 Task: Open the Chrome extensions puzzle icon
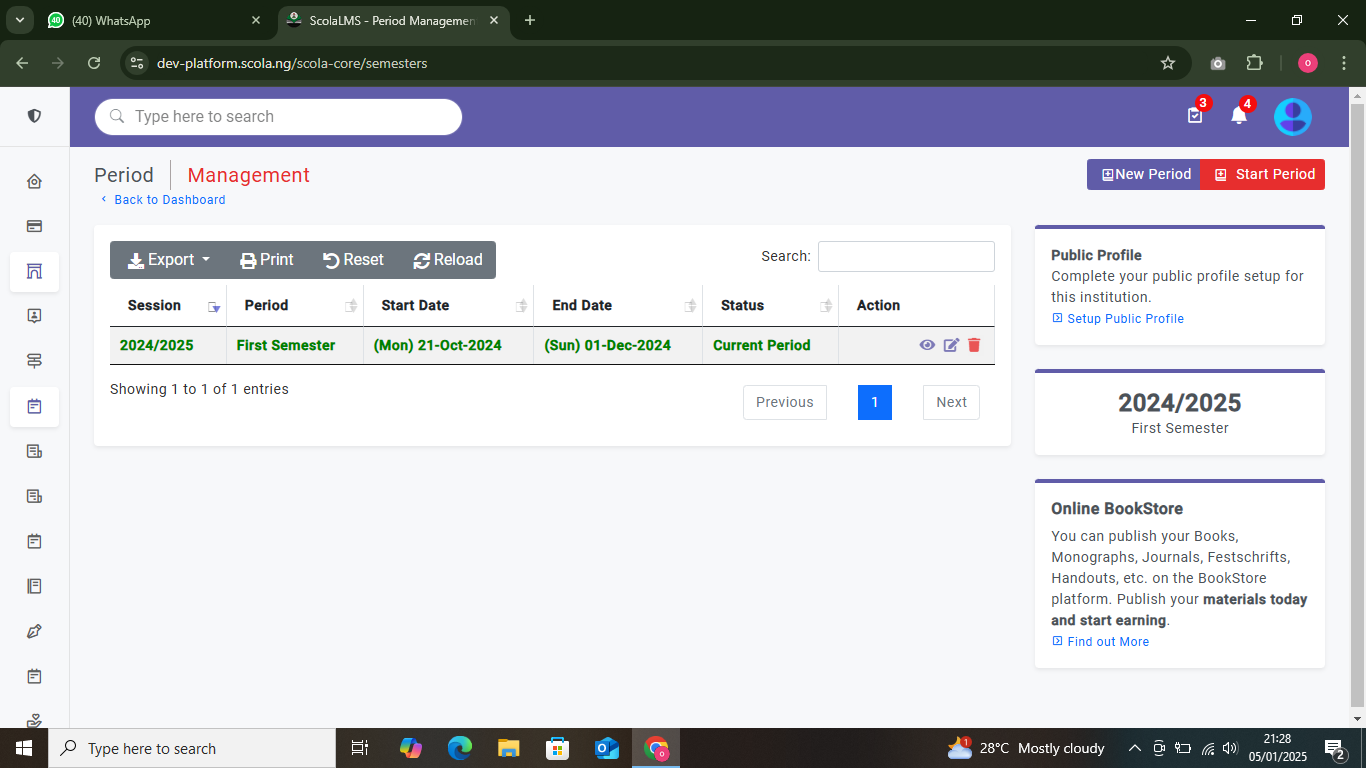click(x=1254, y=63)
